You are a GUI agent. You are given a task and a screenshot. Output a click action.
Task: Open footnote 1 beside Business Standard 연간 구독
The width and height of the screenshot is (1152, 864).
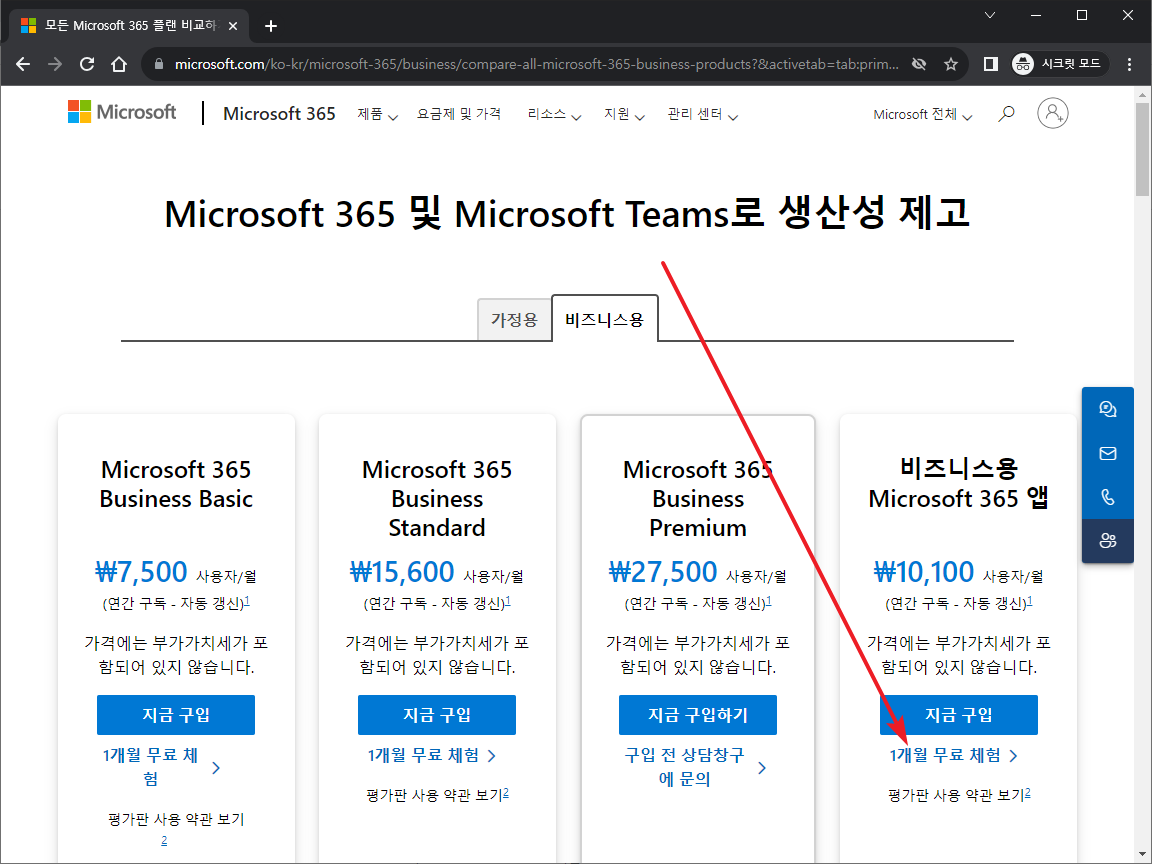click(x=508, y=601)
